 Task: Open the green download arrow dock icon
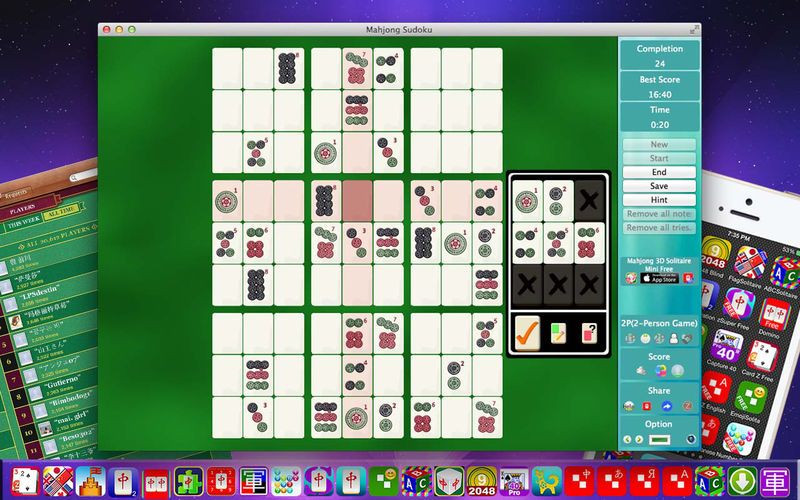coord(742,481)
